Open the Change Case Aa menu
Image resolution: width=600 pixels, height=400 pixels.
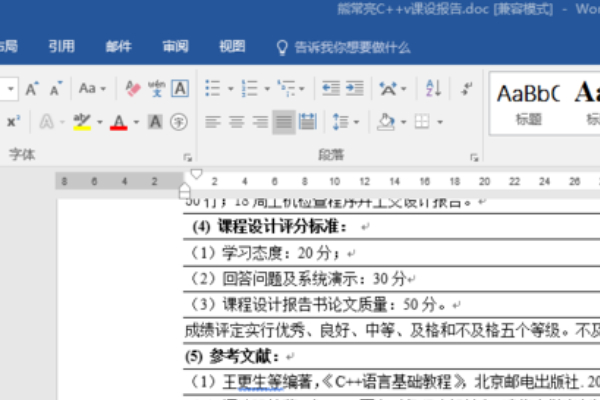click(x=92, y=89)
